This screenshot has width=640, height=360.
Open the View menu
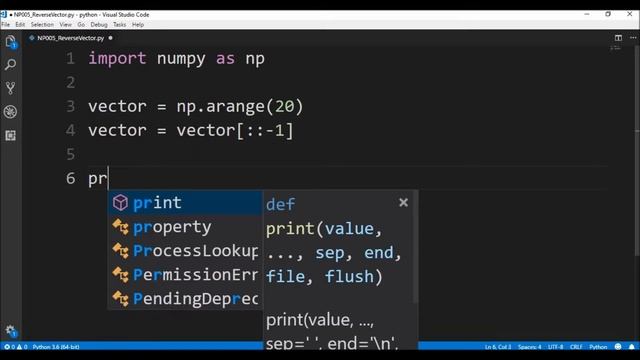65,24
